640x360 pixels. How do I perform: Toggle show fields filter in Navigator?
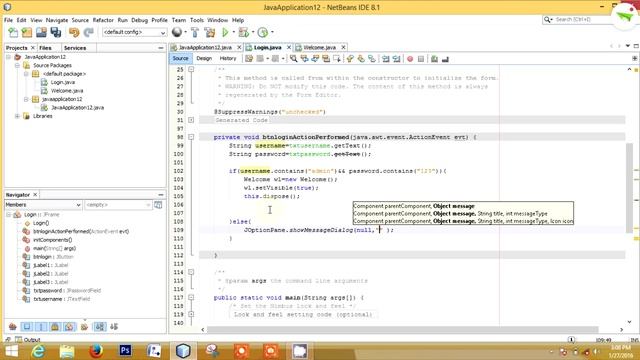[27, 327]
